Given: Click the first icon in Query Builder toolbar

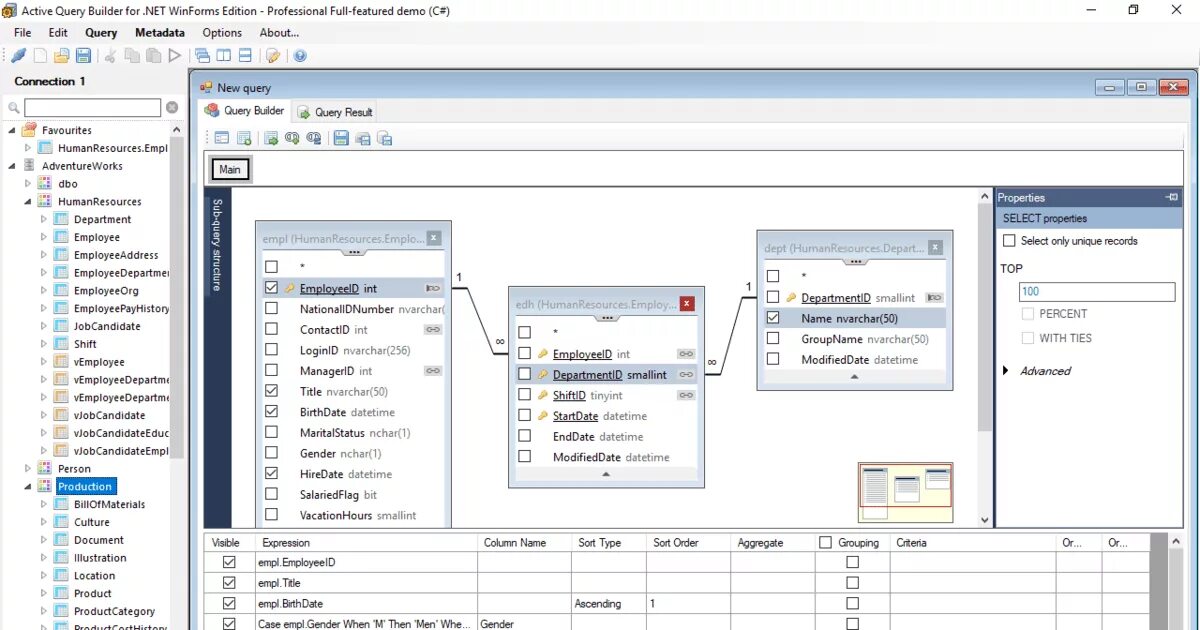Looking at the screenshot, I should pos(222,138).
